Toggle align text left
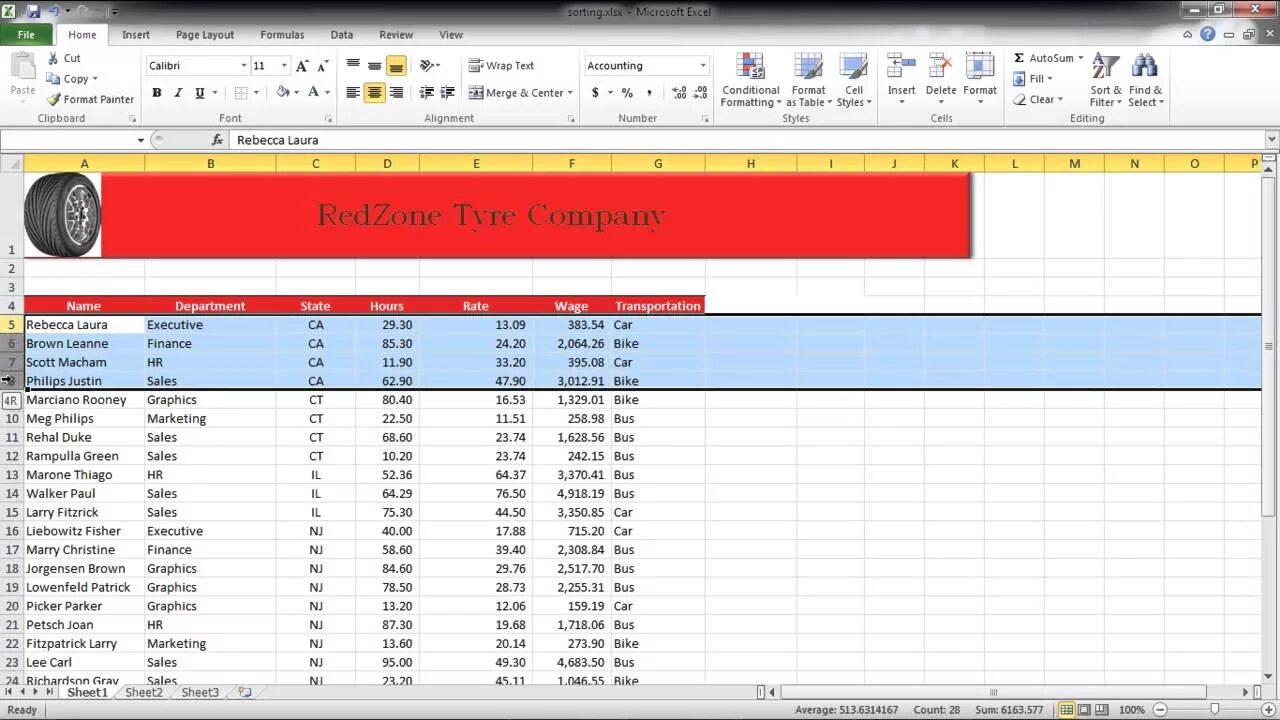Viewport: 1280px width, 720px height. coord(353,93)
